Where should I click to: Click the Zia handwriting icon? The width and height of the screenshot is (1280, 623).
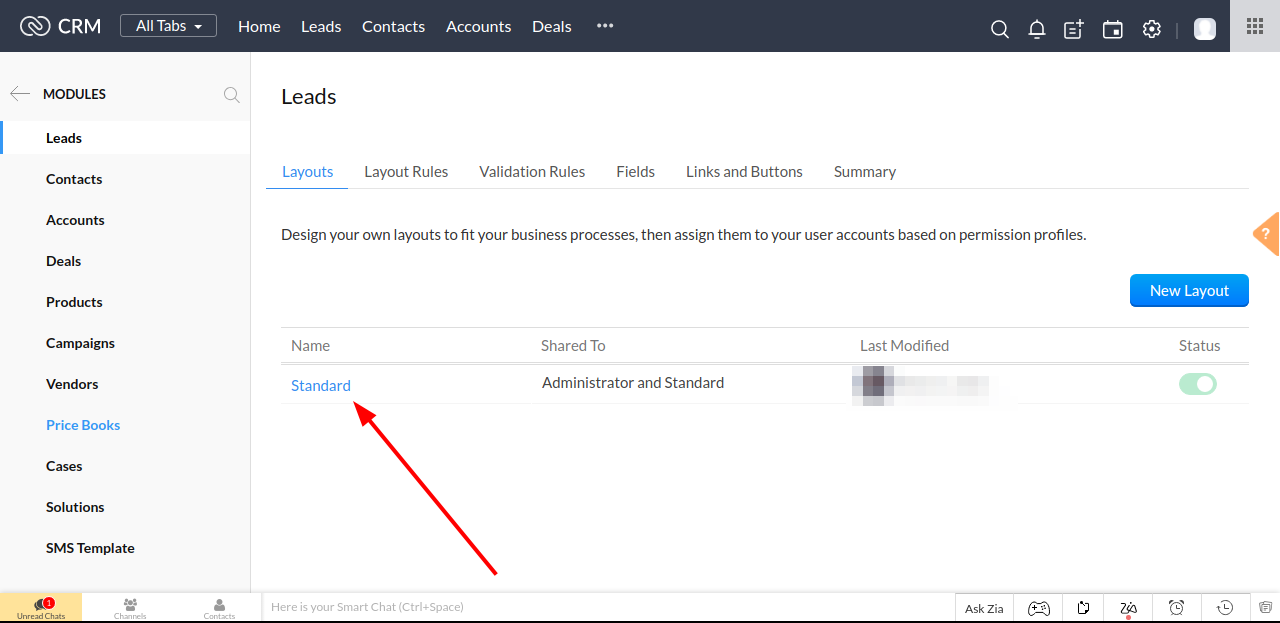pyautogui.click(x=1129, y=608)
